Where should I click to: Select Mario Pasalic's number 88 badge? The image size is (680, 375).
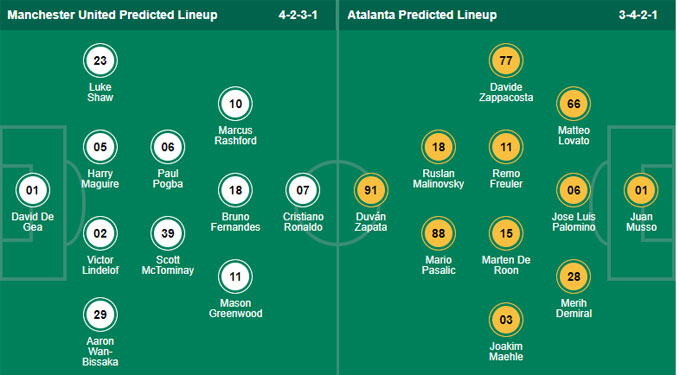tap(438, 234)
